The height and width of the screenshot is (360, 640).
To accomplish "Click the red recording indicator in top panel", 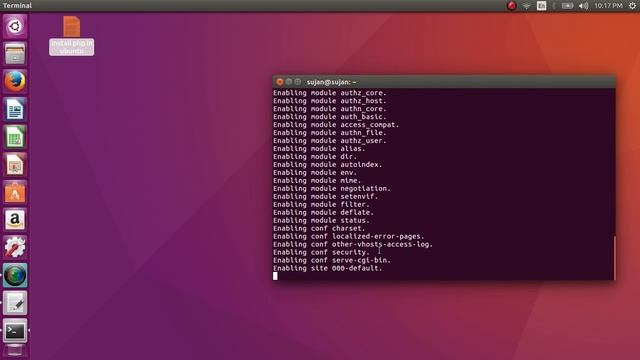I will (x=511, y=6).
